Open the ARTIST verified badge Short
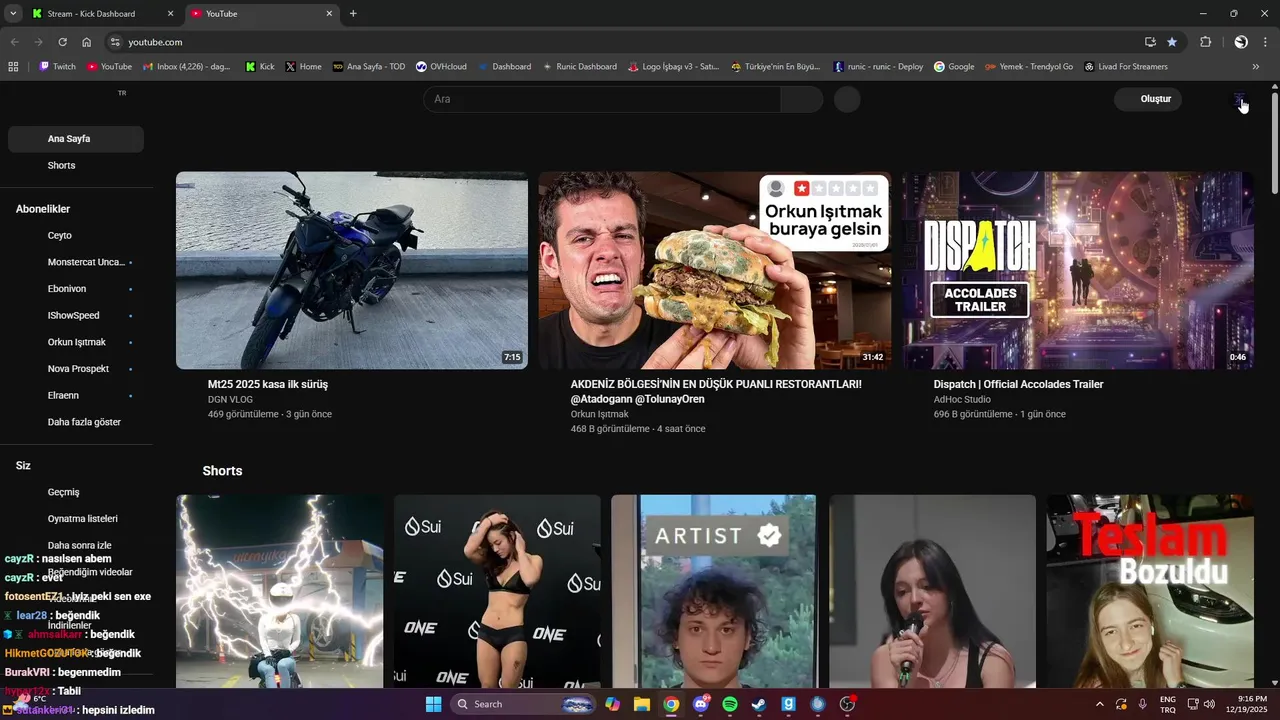Image resolution: width=1280 pixels, height=720 pixels. (x=713, y=591)
